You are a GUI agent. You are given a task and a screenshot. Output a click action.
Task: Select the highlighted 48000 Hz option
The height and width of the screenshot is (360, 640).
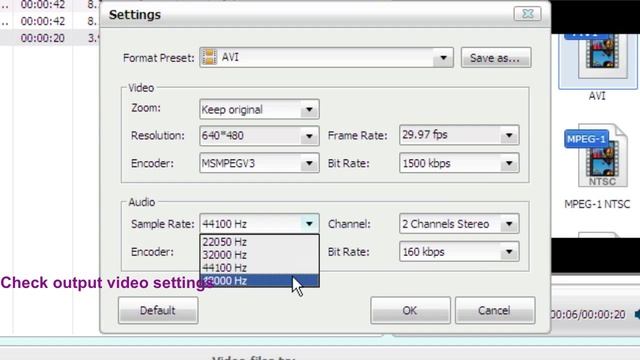click(259, 281)
